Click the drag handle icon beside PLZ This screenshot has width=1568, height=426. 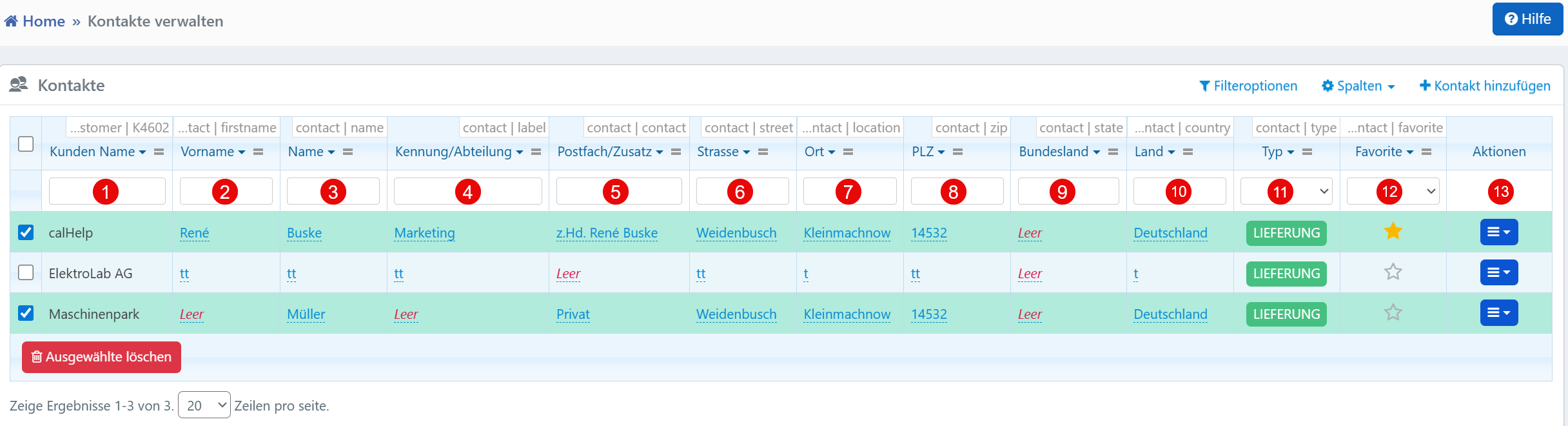point(957,152)
